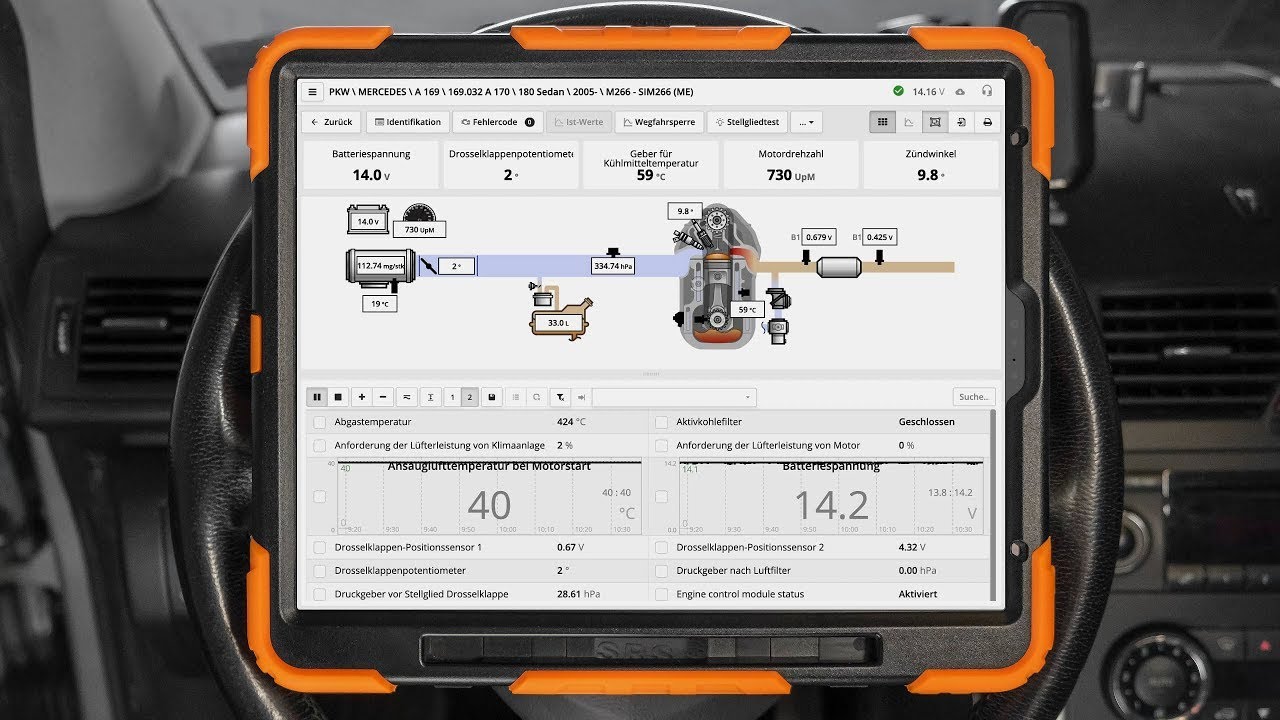The height and width of the screenshot is (720, 1280).
Task: Click the green connection status check icon
Action: [x=899, y=91]
